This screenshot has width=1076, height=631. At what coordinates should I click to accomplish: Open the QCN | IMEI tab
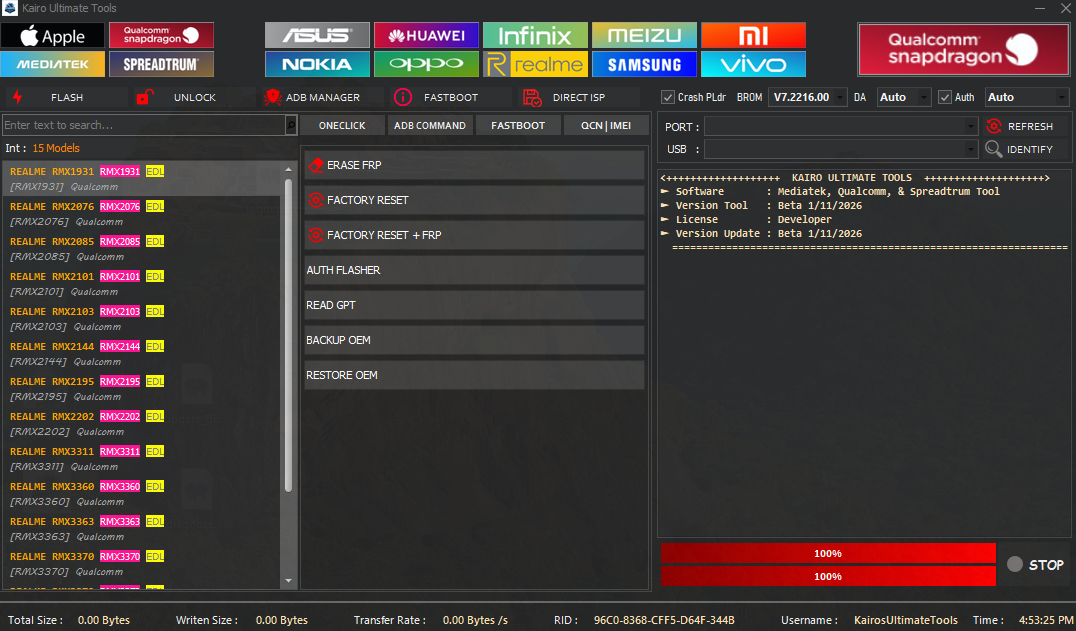coord(605,125)
